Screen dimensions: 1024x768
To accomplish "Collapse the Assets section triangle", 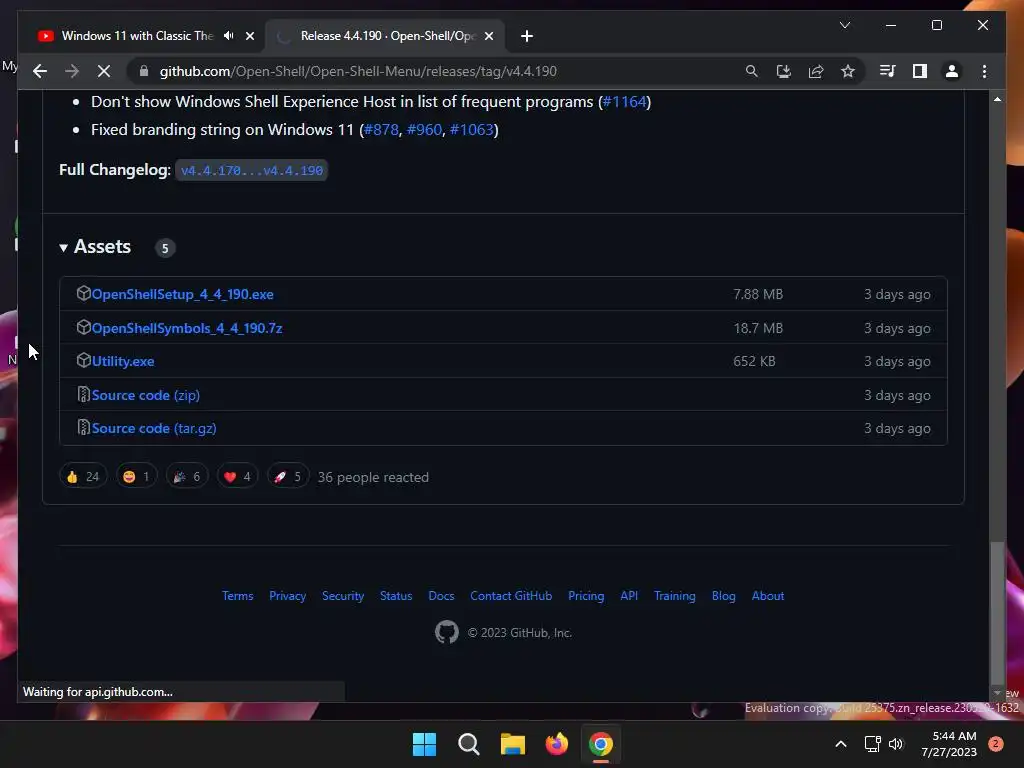I will coord(63,248).
